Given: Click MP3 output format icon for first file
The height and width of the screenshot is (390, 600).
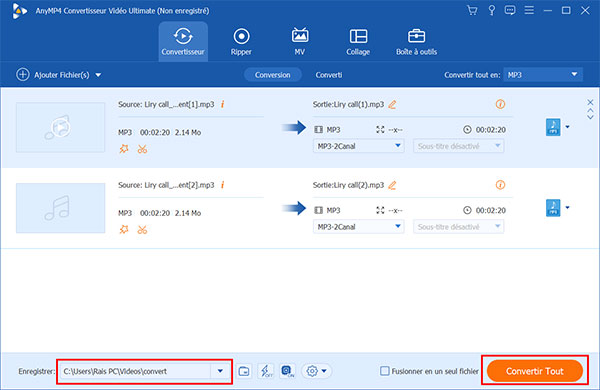Looking at the screenshot, I should [553, 127].
